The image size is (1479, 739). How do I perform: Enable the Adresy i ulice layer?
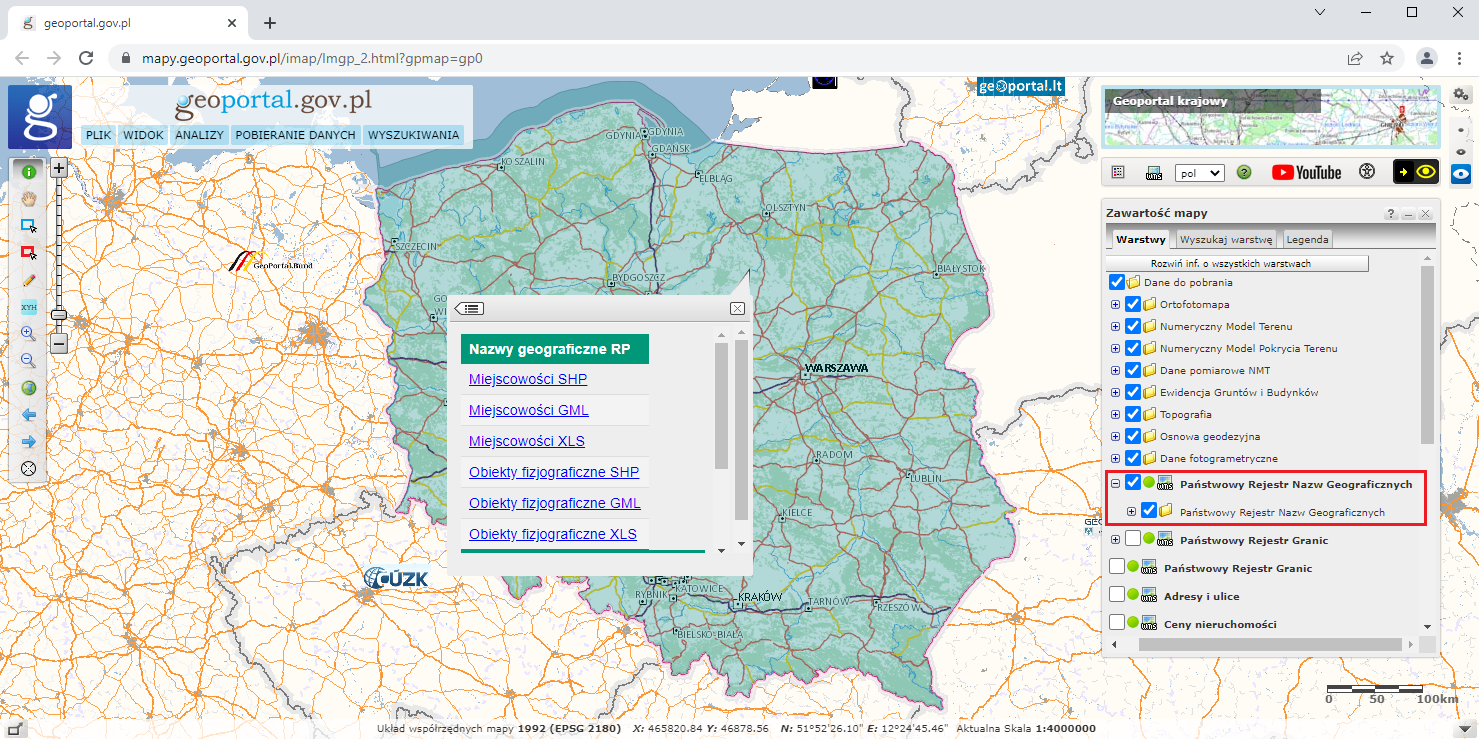click(1118, 596)
